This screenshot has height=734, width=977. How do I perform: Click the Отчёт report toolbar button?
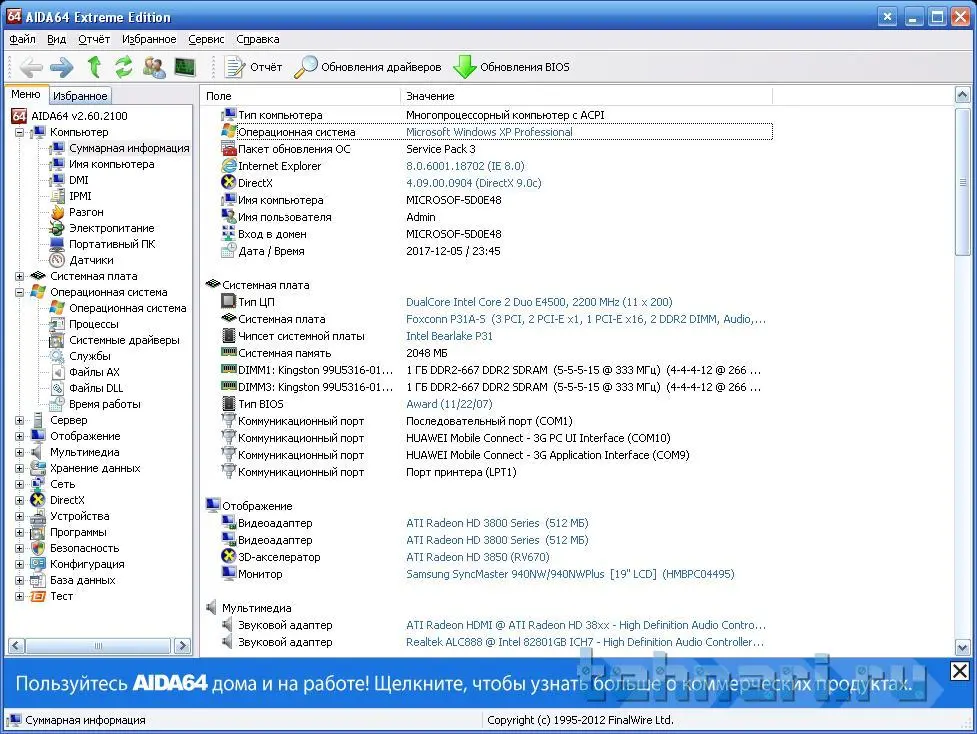[254, 67]
